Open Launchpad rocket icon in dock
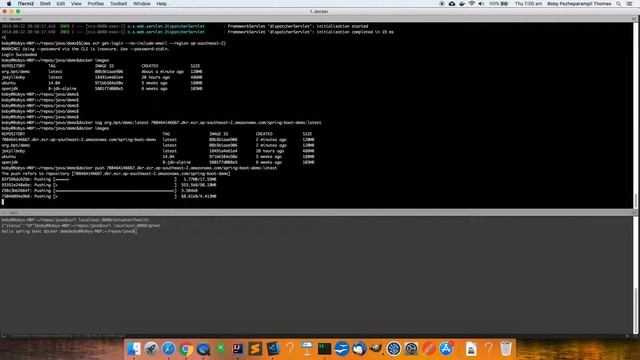The image size is (640, 360). [151, 349]
